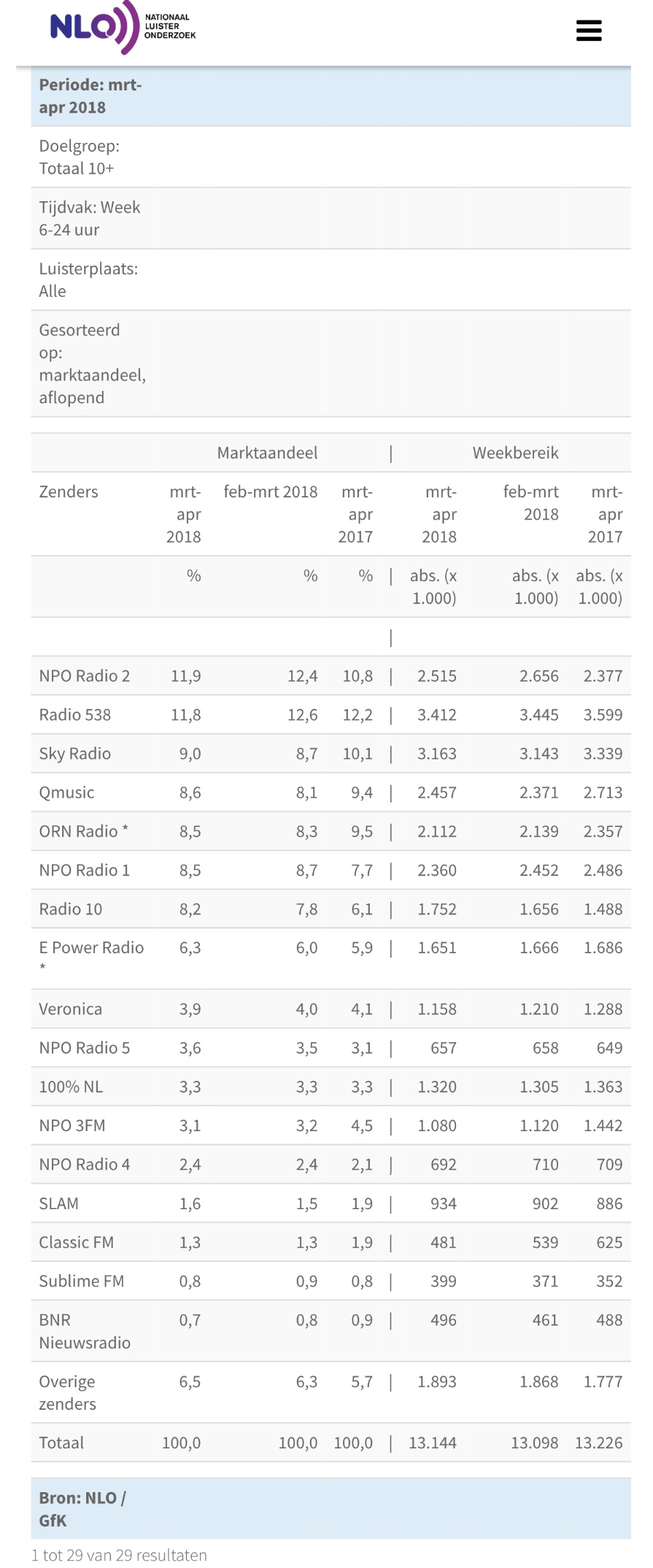This screenshot has width=653, height=1568.
Task: Click the Veronica station name
Action: click(71, 1009)
